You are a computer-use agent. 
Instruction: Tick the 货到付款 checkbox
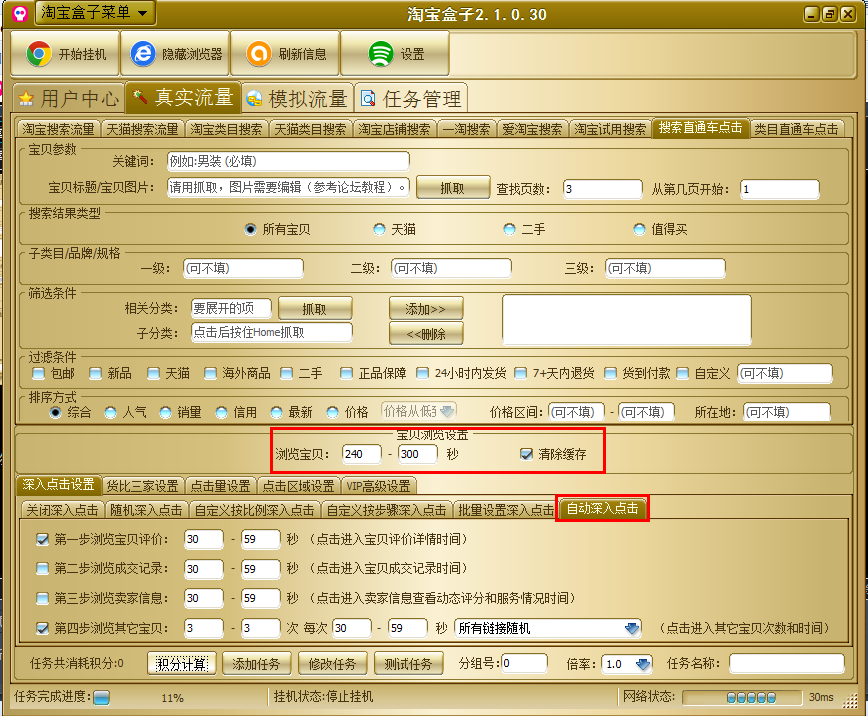[x=610, y=374]
